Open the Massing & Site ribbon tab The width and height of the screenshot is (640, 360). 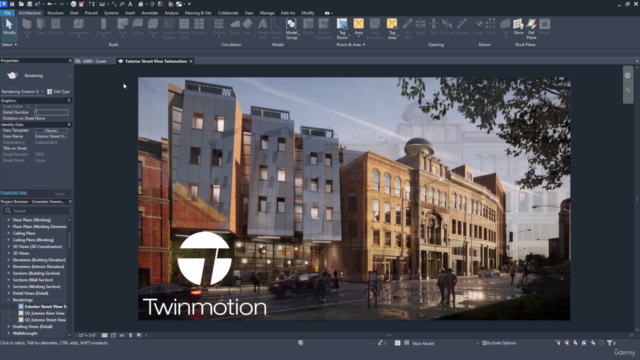coord(198,13)
